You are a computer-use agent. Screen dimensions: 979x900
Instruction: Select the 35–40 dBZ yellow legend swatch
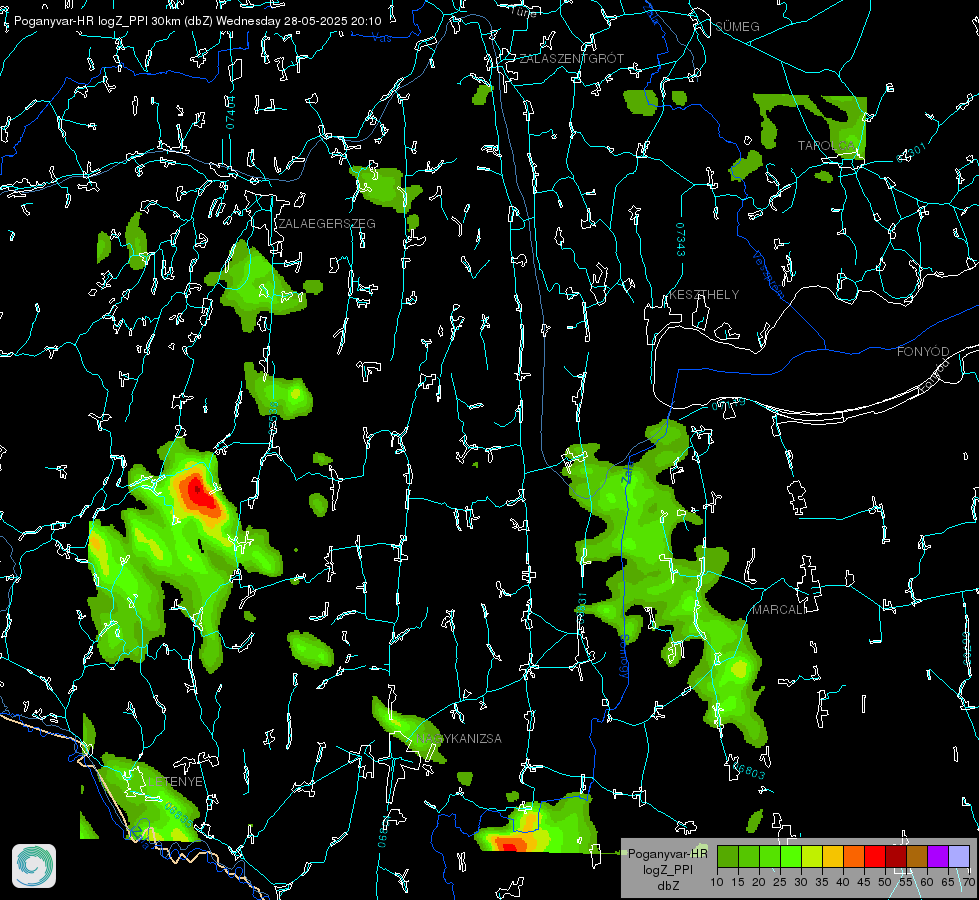(x=833, y=856)
